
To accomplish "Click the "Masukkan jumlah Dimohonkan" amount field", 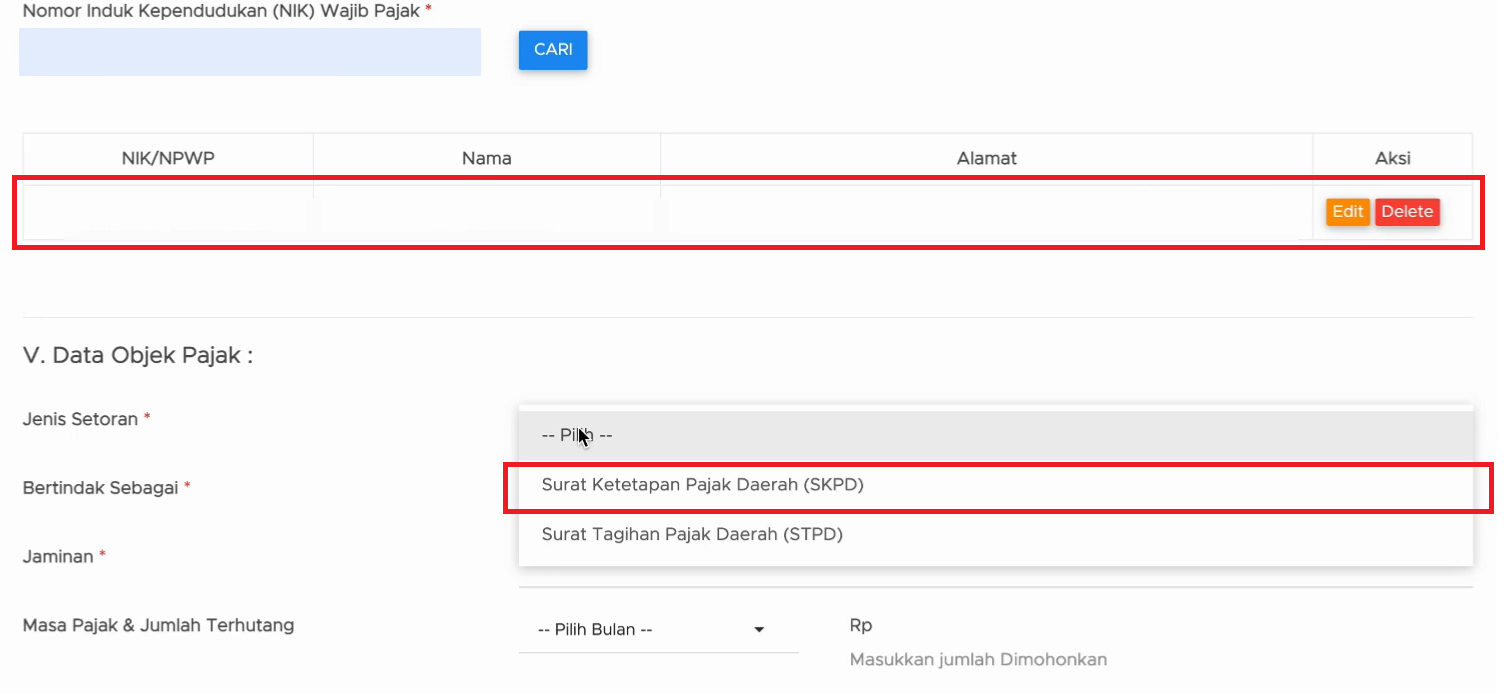I will (978, 660).
